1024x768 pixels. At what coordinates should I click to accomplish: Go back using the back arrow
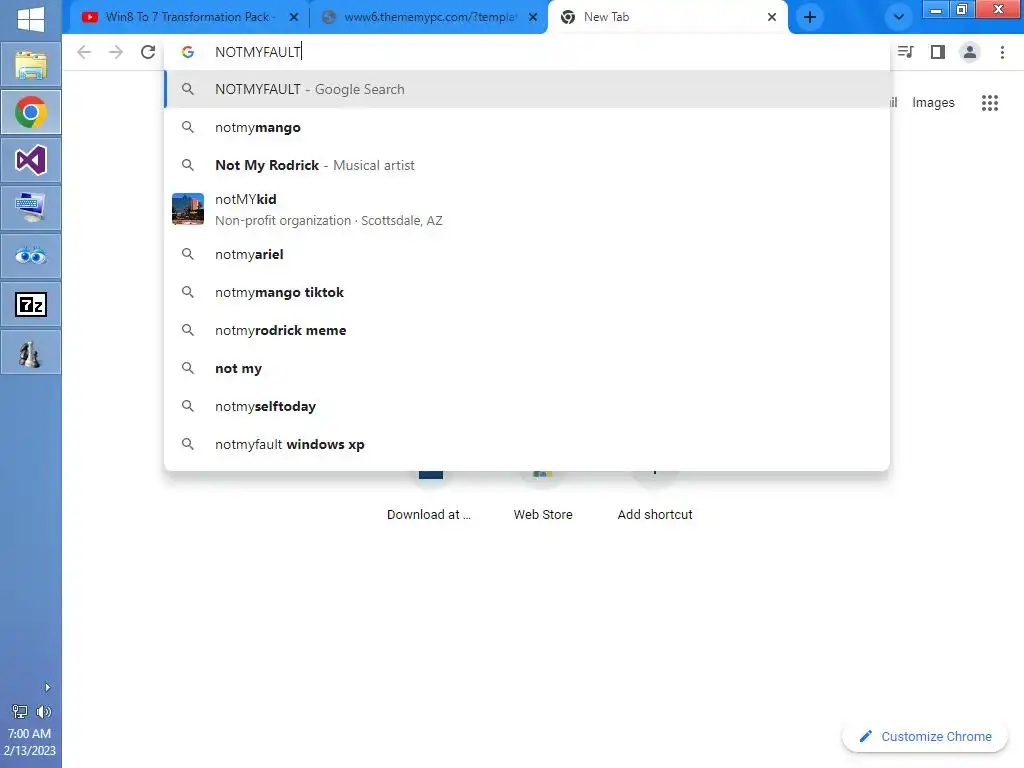pyautogui.click(x=84, y=52)
